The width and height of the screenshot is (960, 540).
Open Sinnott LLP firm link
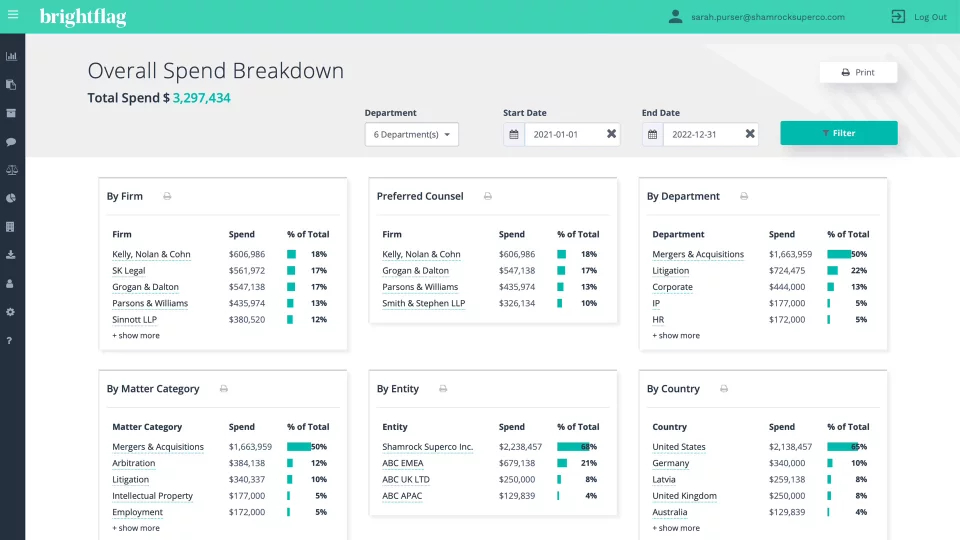135,320
